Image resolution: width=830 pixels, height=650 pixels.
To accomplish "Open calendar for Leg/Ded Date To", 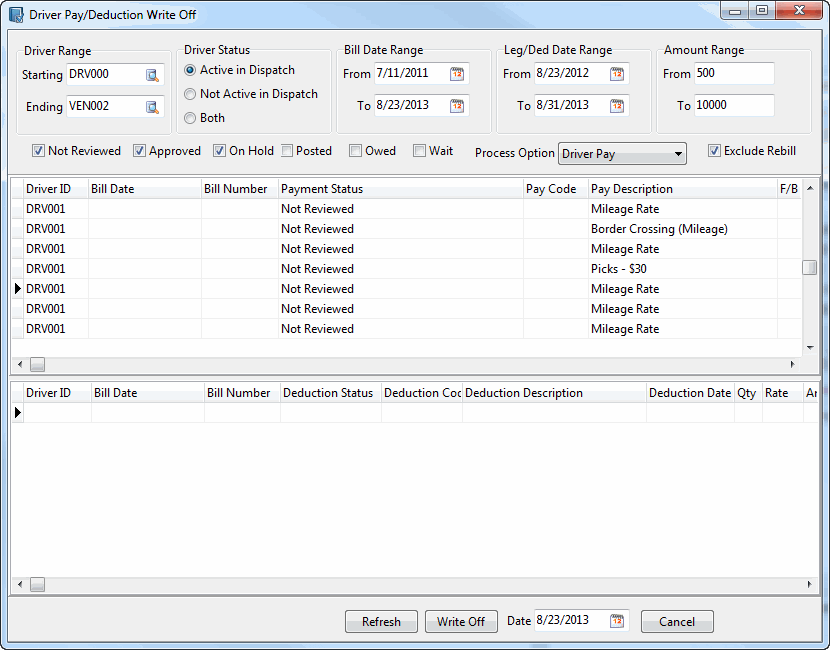I will coord(617,106).
